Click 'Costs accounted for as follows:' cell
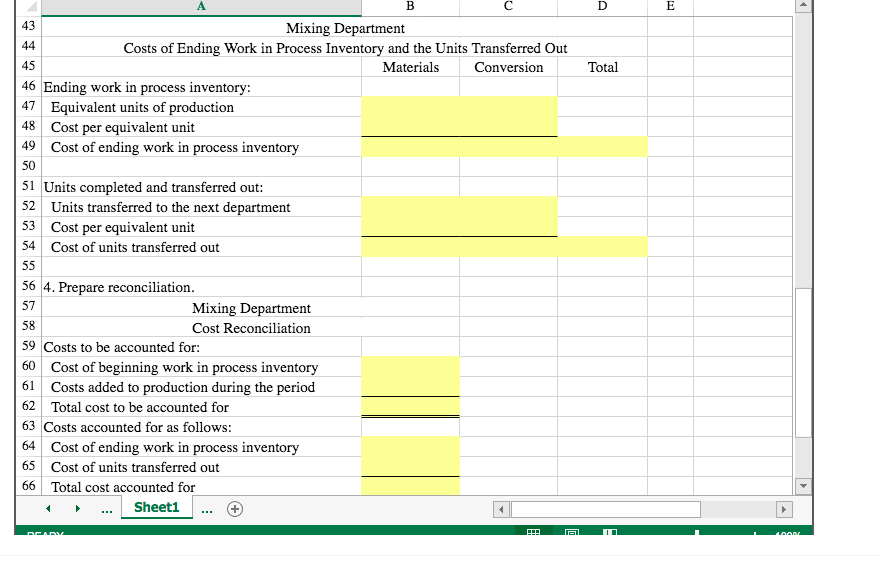Image resolution: width=879 pixels, height=561 pixels. pos(201,426)
